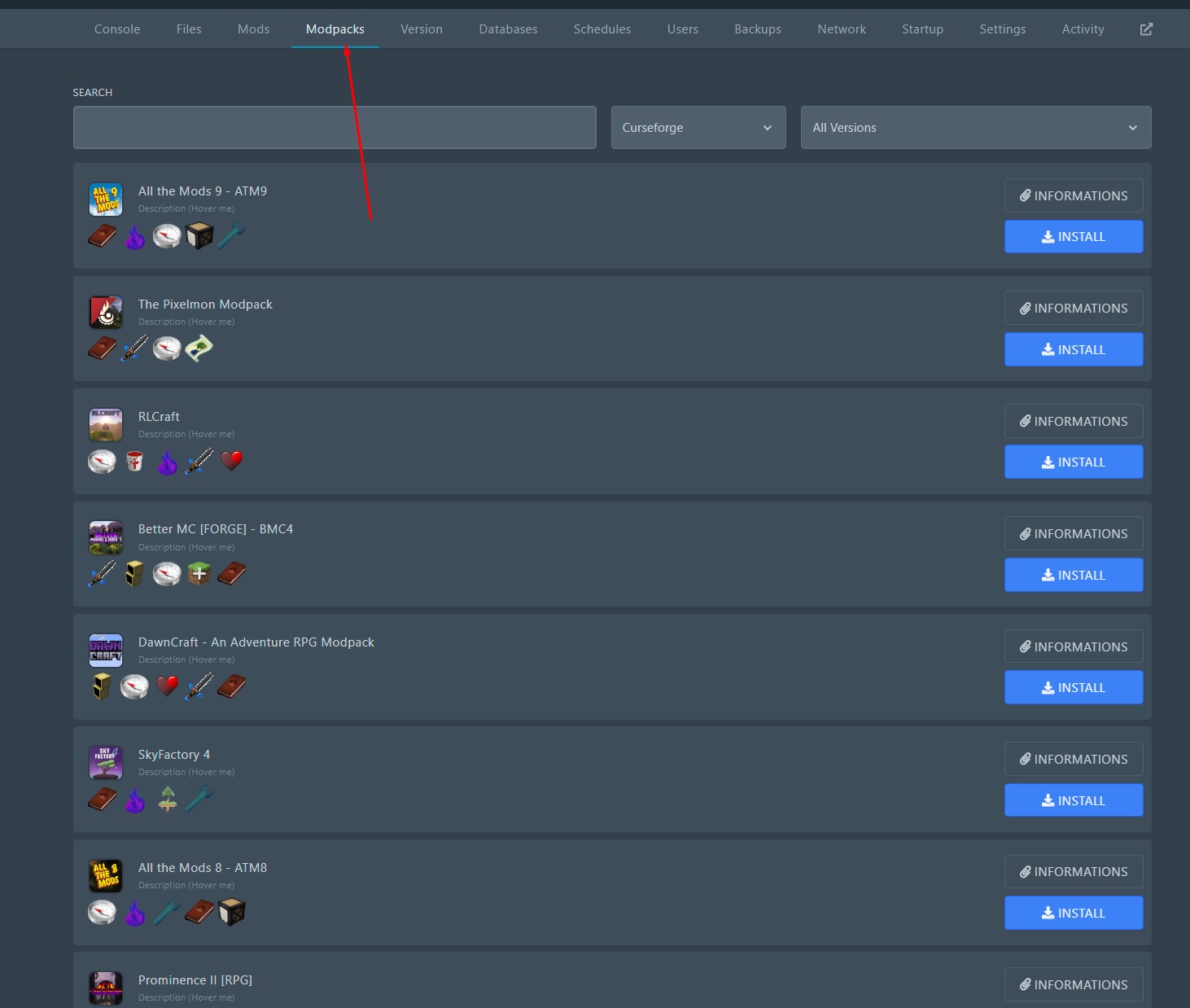The width and height of the screenshot is (1190, 1008).
Task: View Informations for Prominence II [RPG]
Action: click(1074, 984)
